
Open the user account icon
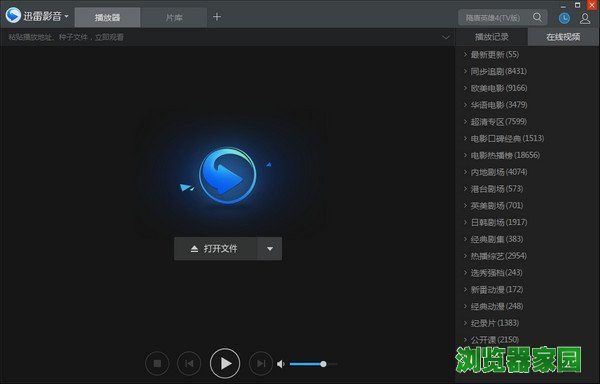tap(585, 18)
